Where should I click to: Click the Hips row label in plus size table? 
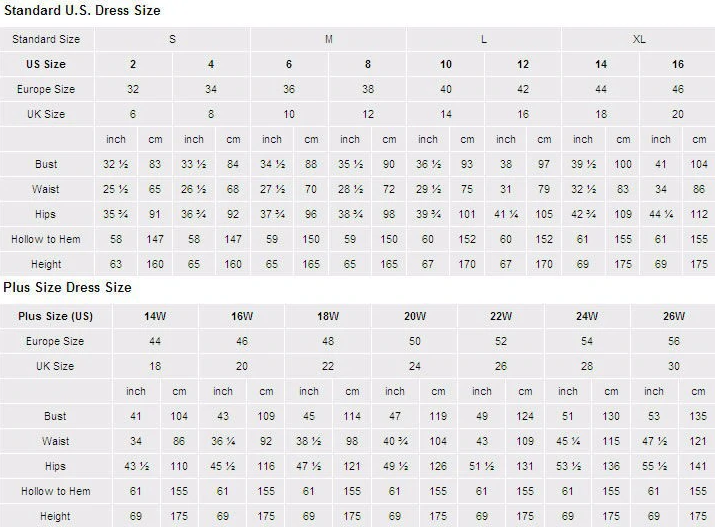(56, 466)
